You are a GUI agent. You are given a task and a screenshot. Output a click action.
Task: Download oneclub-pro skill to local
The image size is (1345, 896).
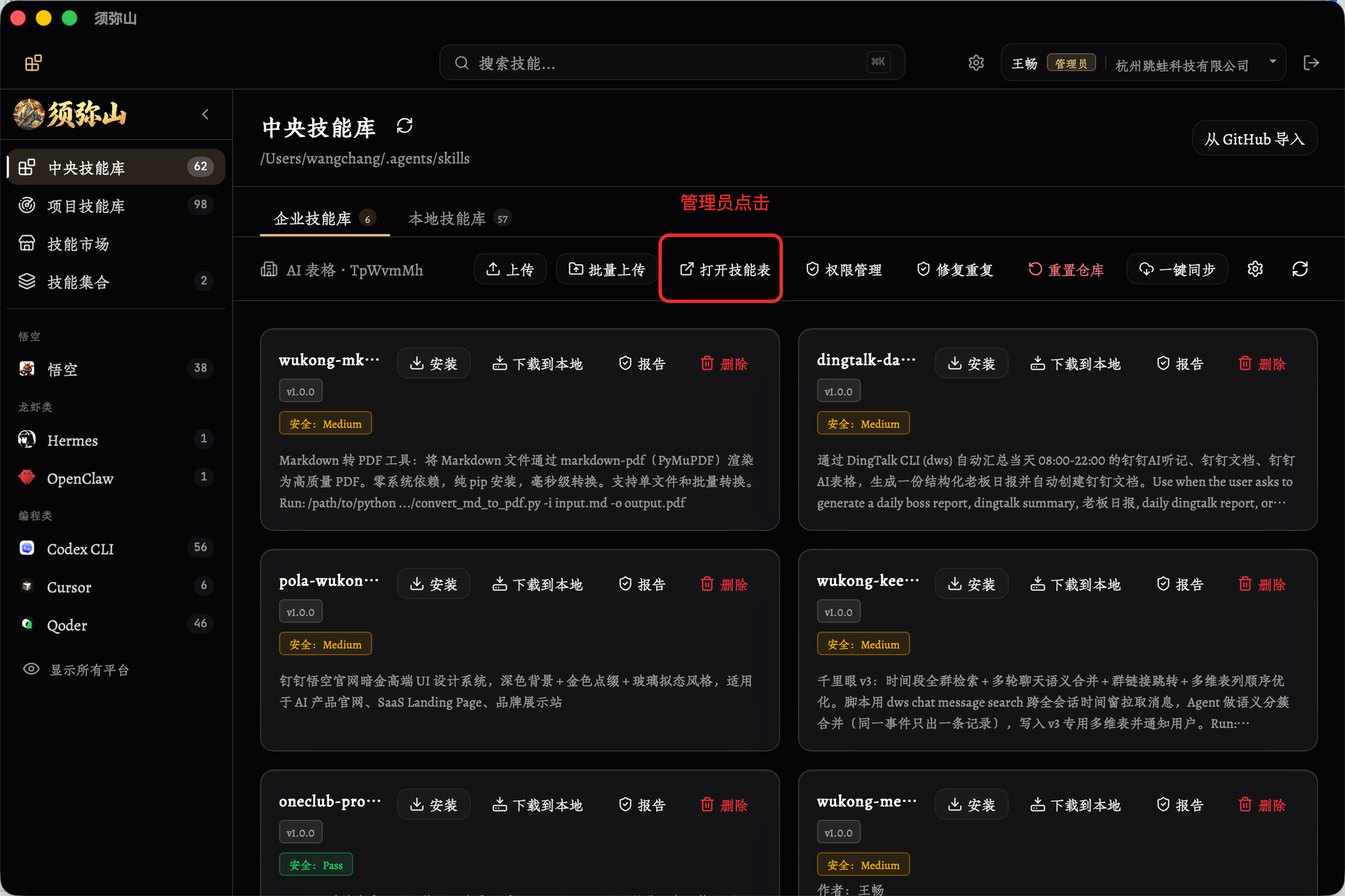click(x=537, y=805)
